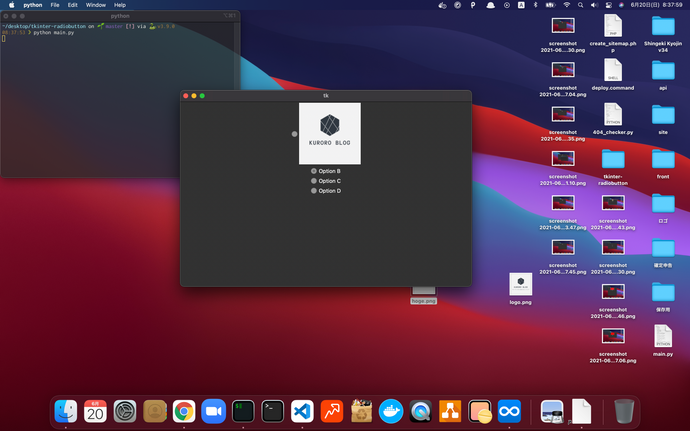This screenshot has width=690, height=431.
Task: Select the site folder on desktop
Action: pyautogui.click(x=663, y=119)
